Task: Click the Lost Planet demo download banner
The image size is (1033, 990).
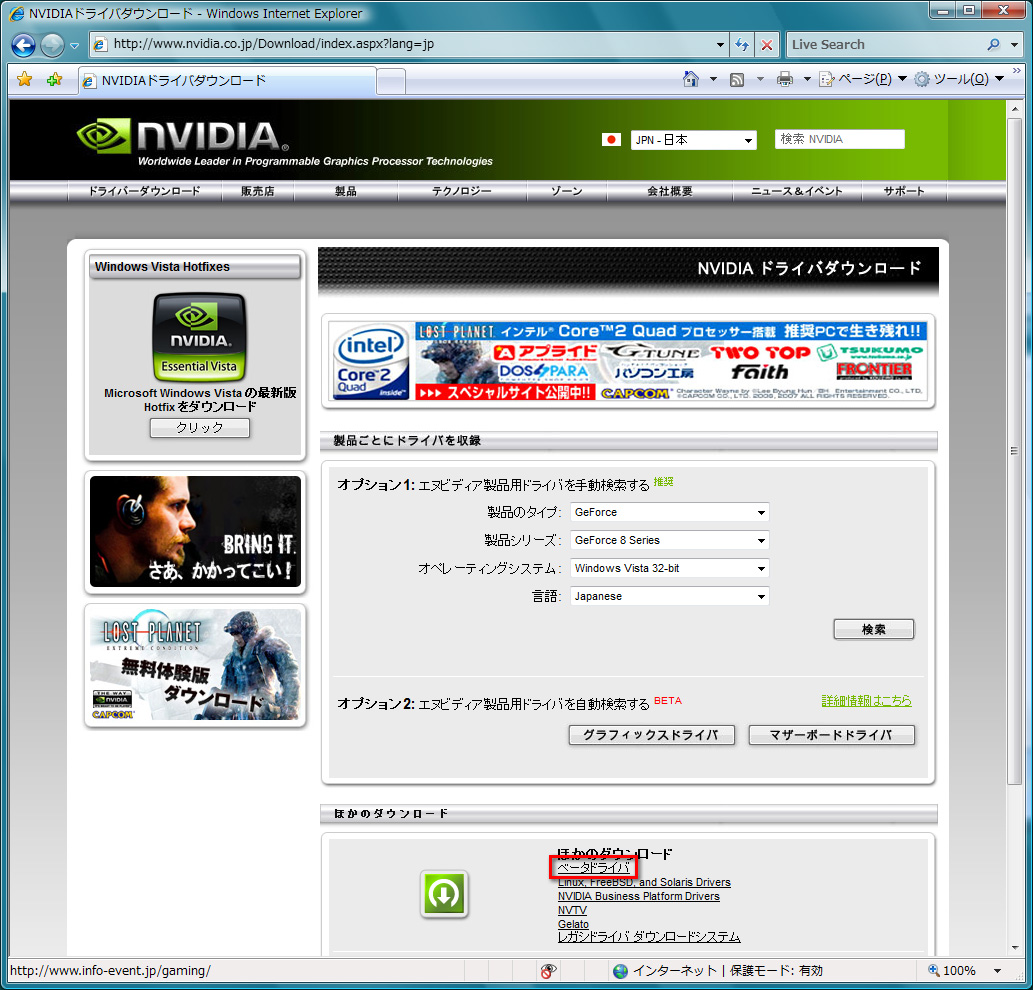Action: coord(195,665)
